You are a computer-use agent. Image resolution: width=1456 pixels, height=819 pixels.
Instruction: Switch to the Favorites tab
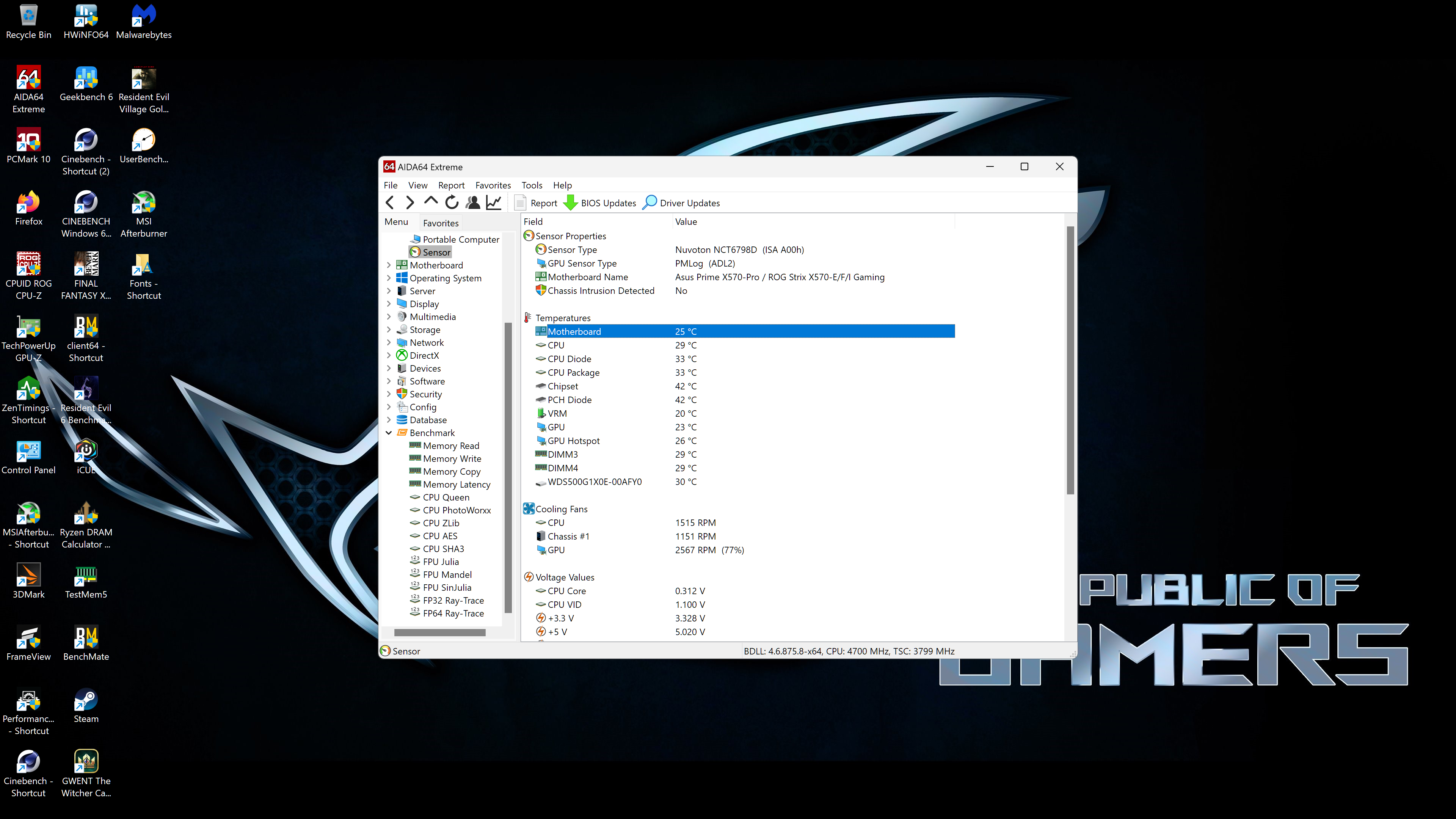point(441,223)
